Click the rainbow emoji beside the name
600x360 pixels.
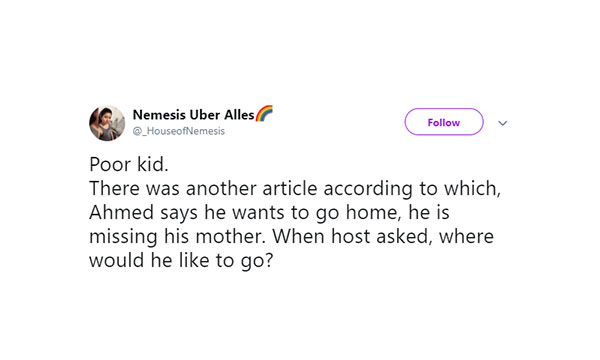click(x=264, y=113)
